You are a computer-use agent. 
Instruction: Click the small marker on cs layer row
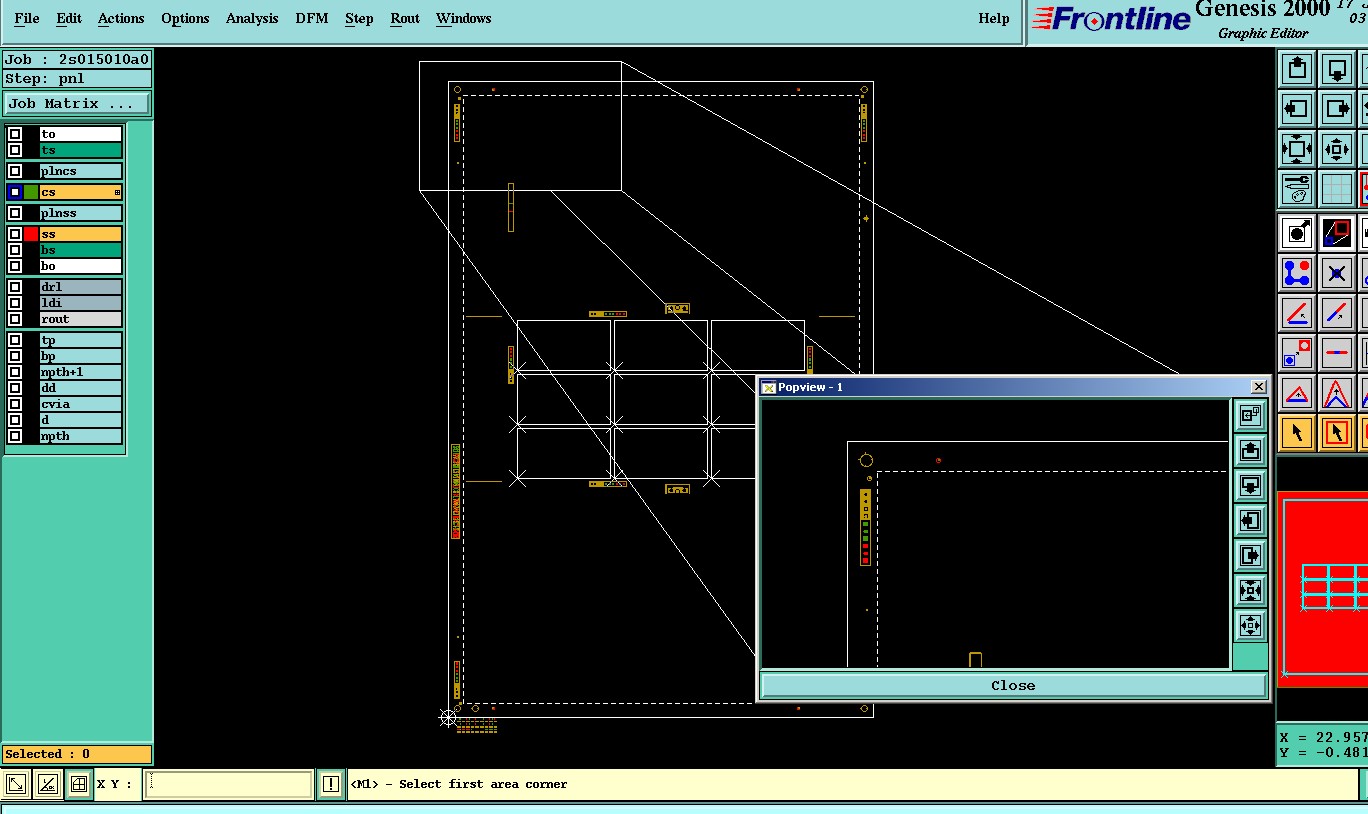(117, 192)
